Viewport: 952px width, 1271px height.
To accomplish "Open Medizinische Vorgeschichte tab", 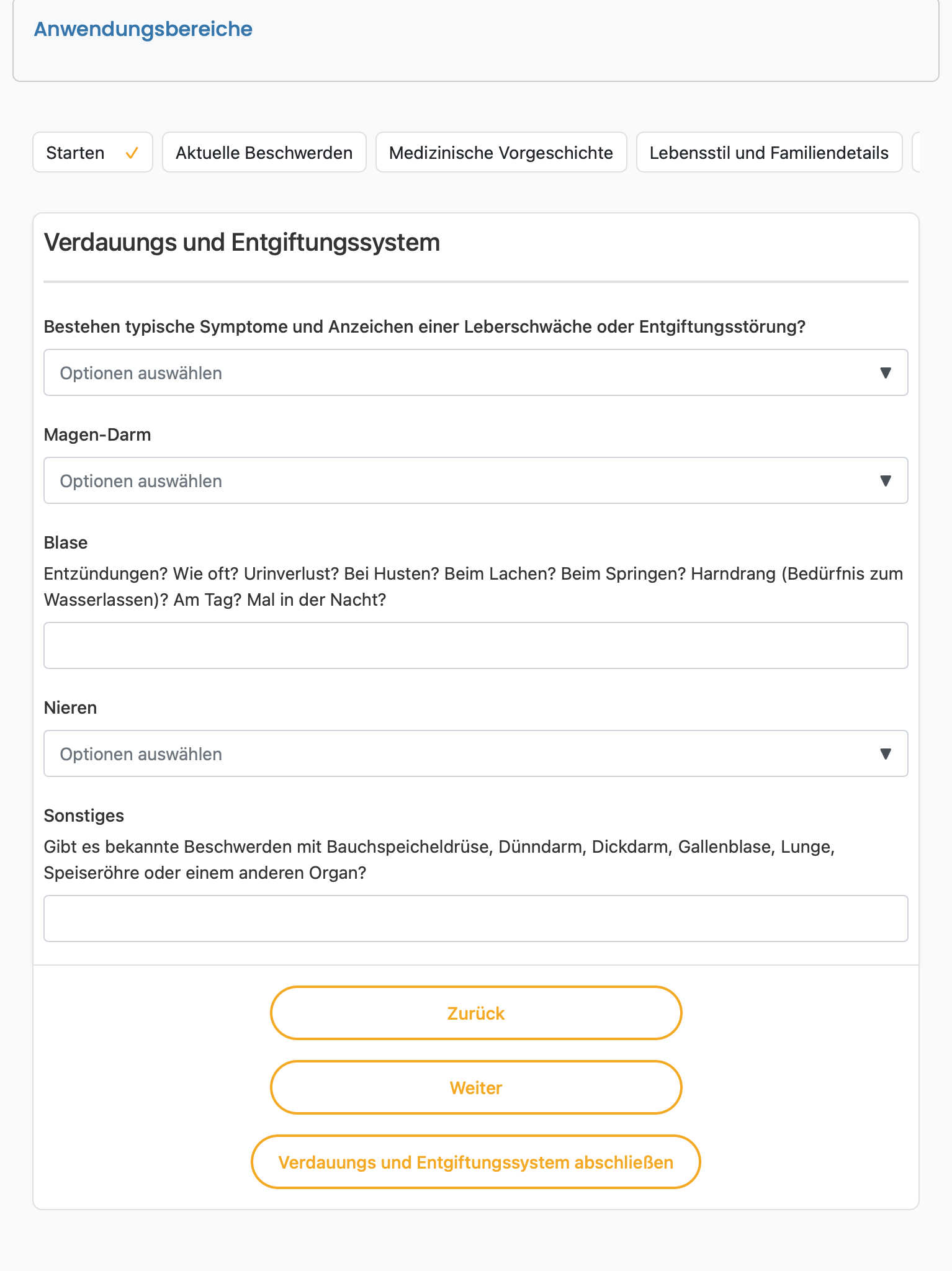I will click(501, 152).
